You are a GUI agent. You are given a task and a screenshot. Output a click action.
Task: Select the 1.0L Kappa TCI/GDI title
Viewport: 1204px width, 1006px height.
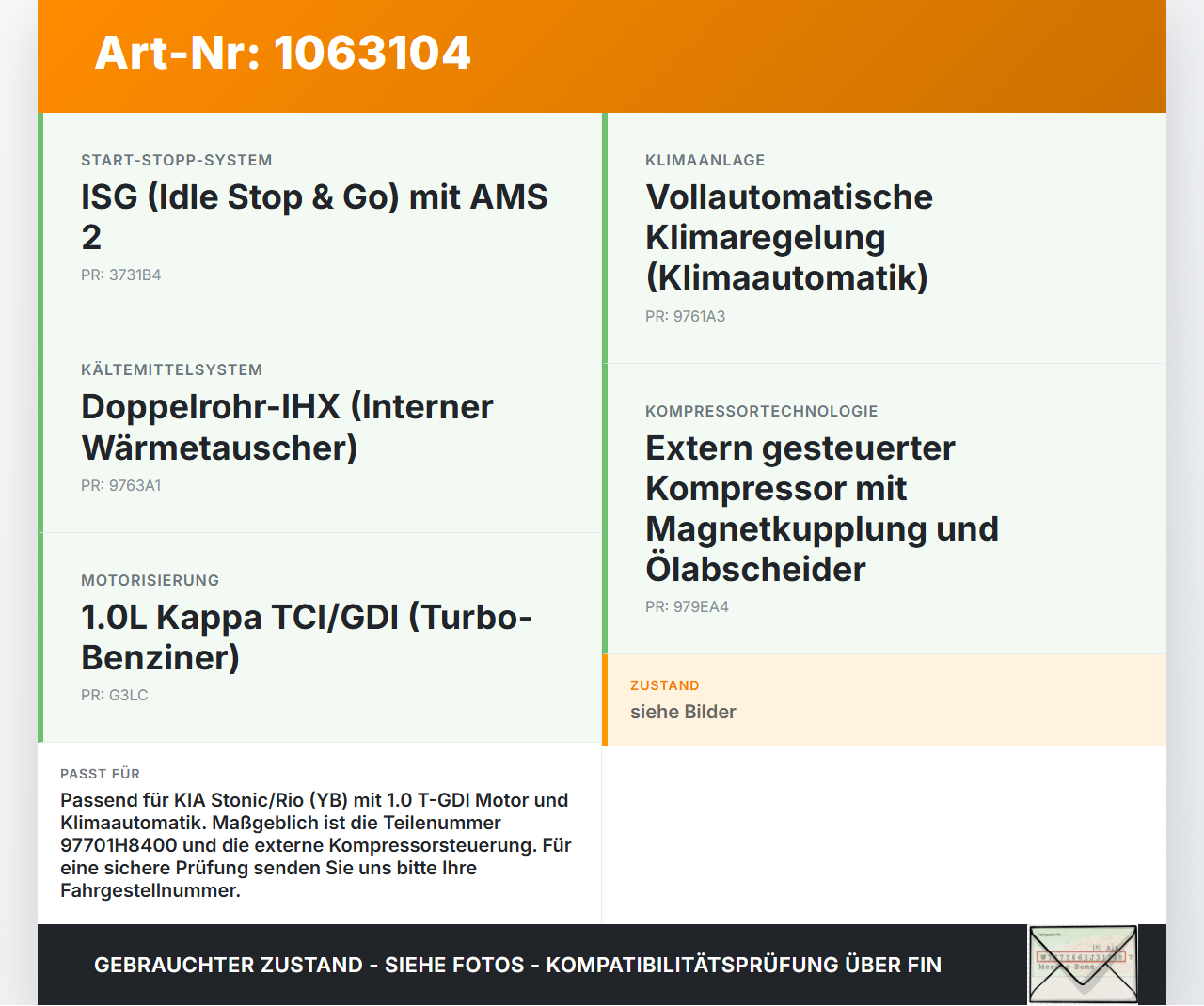pyautogui.click(x=307, y=637)
